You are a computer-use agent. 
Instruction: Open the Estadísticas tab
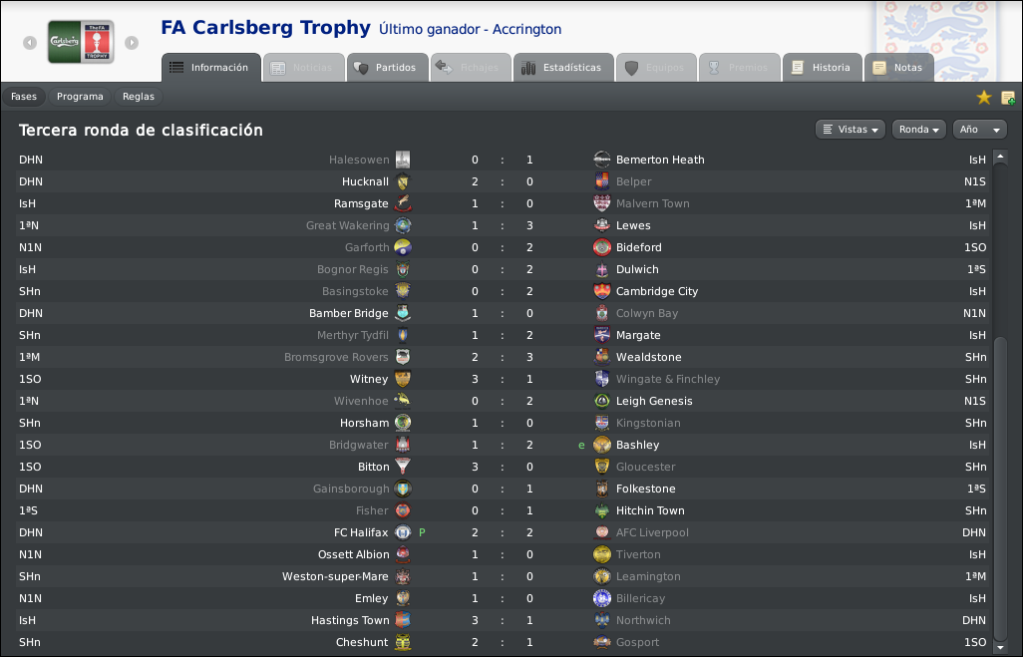click(x=564, y=67)
